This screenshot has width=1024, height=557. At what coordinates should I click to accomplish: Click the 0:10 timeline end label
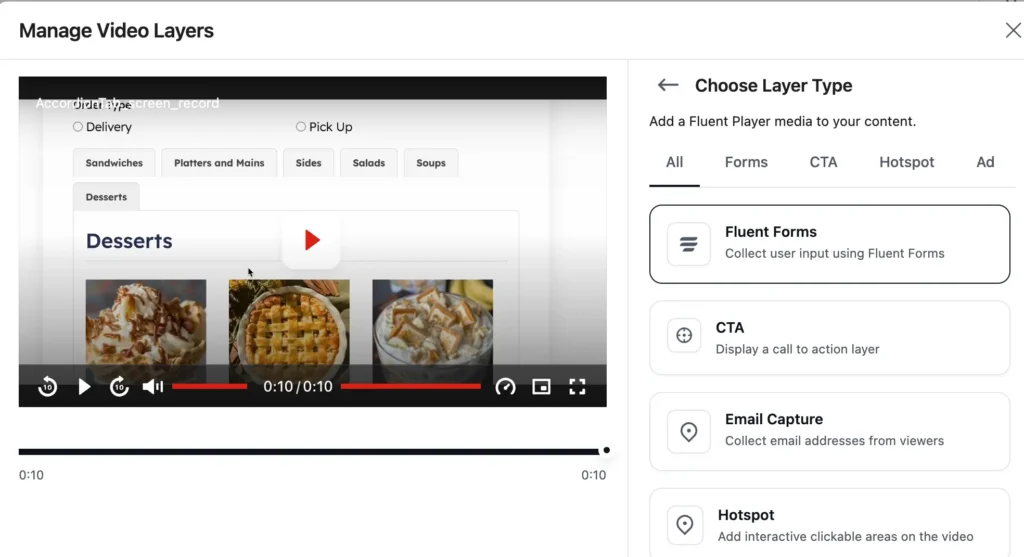tap(594, 475)
